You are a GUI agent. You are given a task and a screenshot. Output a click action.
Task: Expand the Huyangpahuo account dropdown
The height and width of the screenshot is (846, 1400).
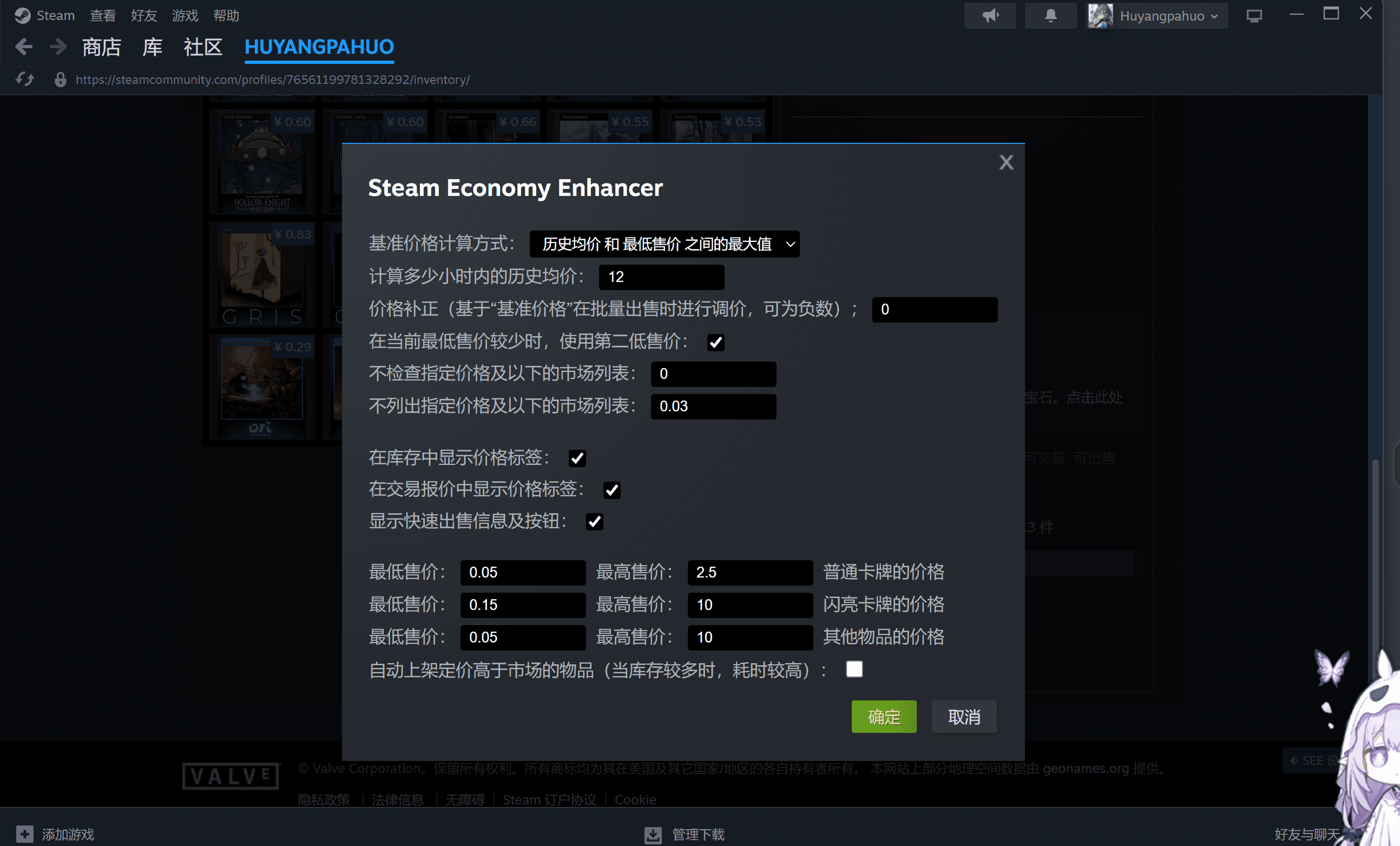1214,16
